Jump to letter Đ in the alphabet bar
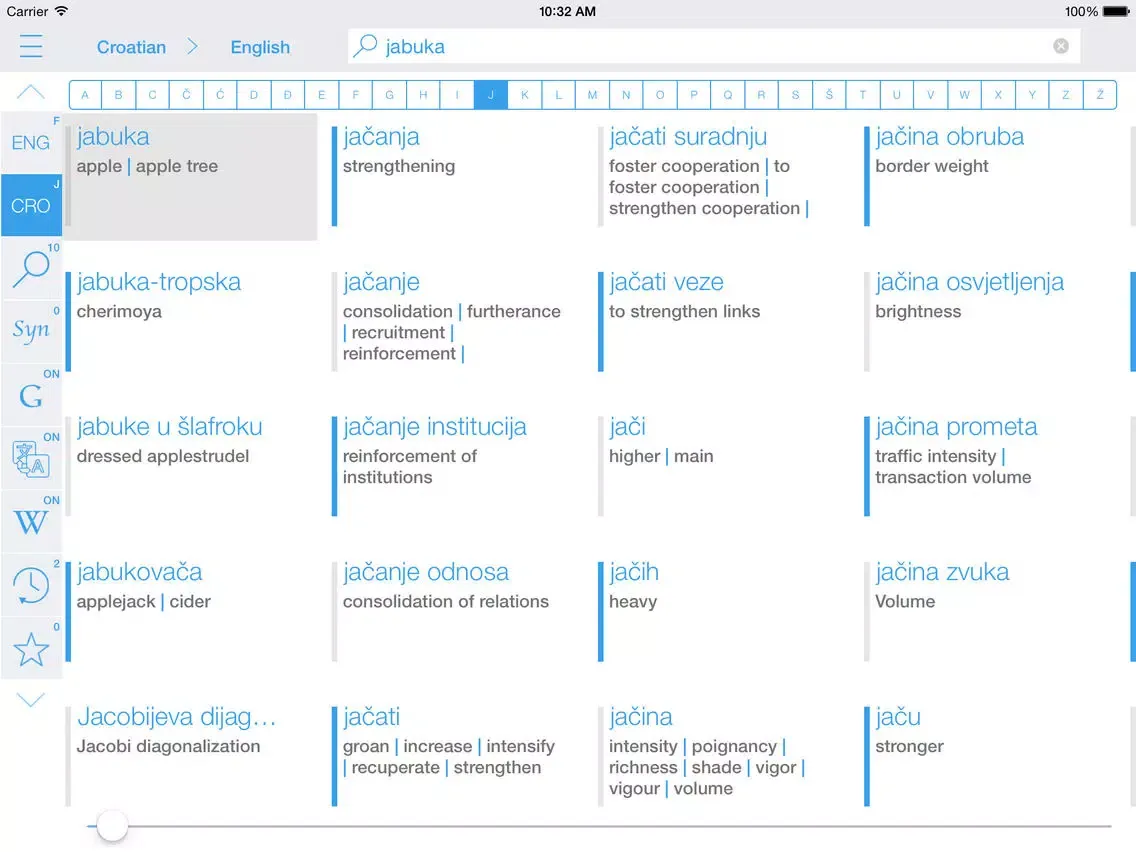Viewport: 1136px width, 852px height. tap(288, 95)
